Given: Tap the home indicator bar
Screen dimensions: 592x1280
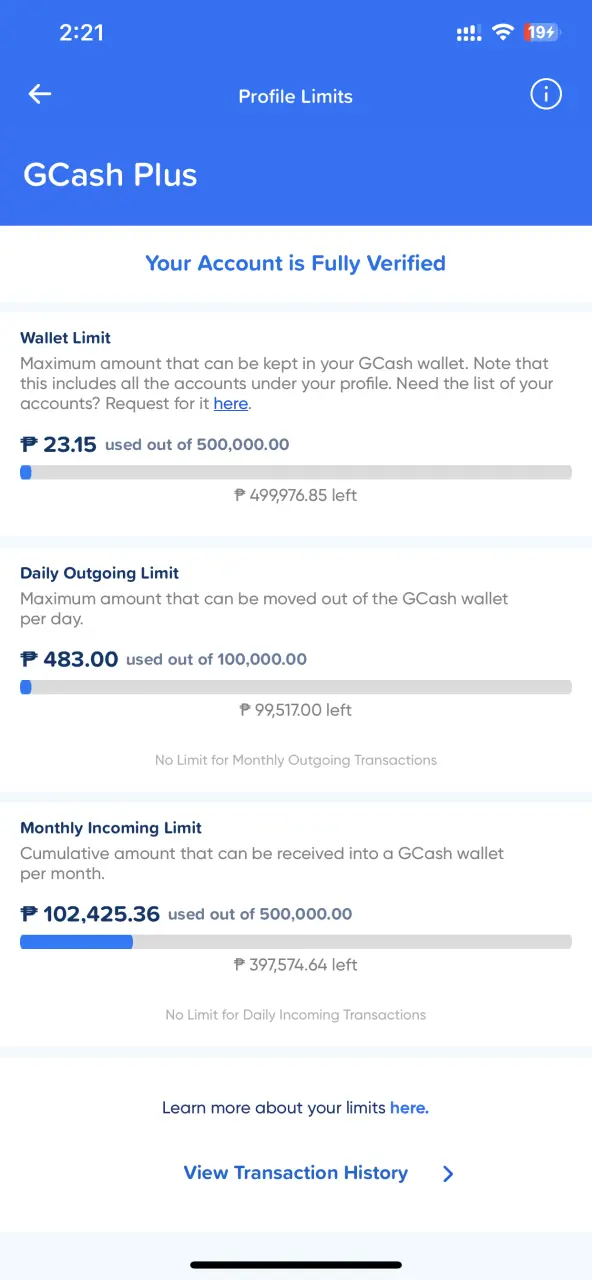Looking at the screenshot, I should (x=296, y=1265).
